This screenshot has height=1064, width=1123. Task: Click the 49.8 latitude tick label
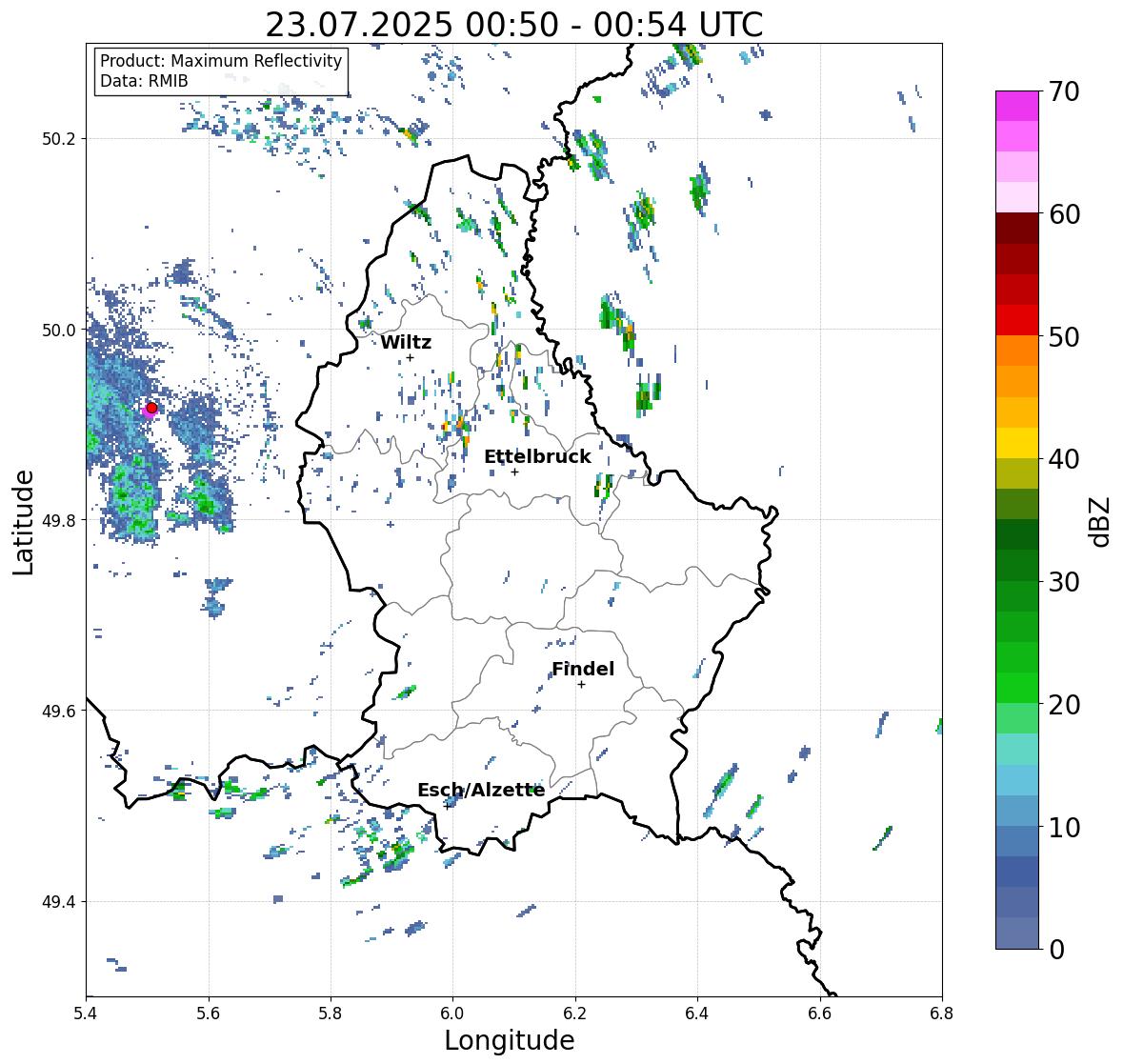(x=60, y=520)
